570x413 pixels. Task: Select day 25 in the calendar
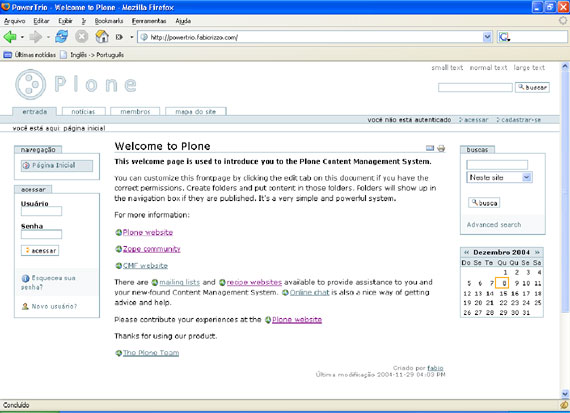click(x=537, y=303)
